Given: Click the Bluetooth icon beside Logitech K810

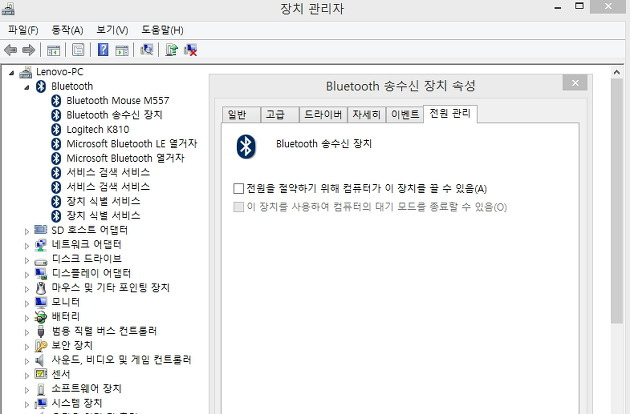Looking at the screenshot, I should point(56,129).
